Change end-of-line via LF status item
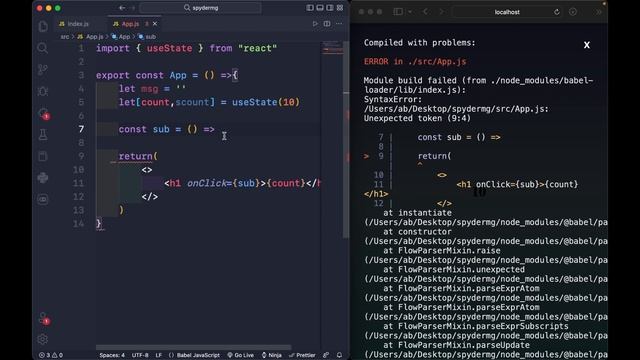The height and width of the screenshot is (360, 640). coord(158,355)
